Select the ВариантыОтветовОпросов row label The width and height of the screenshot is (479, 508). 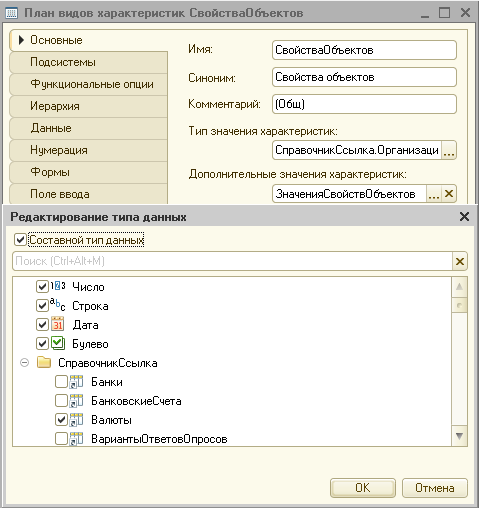[x=159, y=439]
